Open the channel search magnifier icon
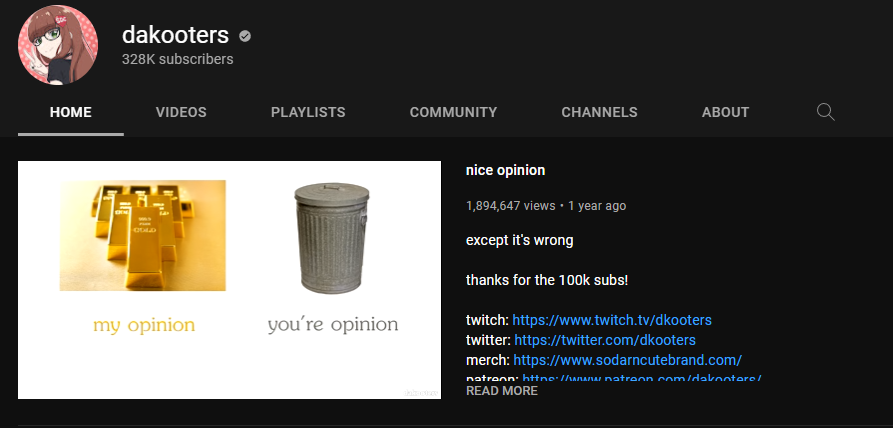 click(825, 112)
